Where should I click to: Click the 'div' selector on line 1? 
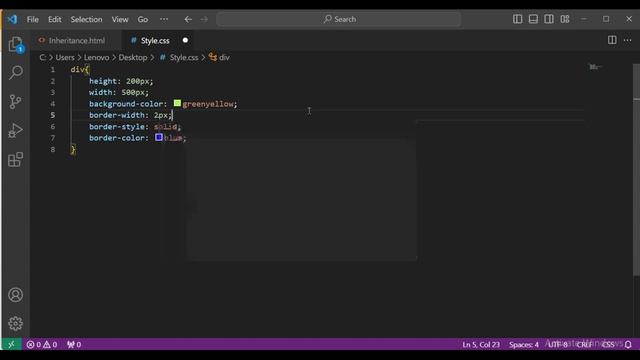pos(77,70)
